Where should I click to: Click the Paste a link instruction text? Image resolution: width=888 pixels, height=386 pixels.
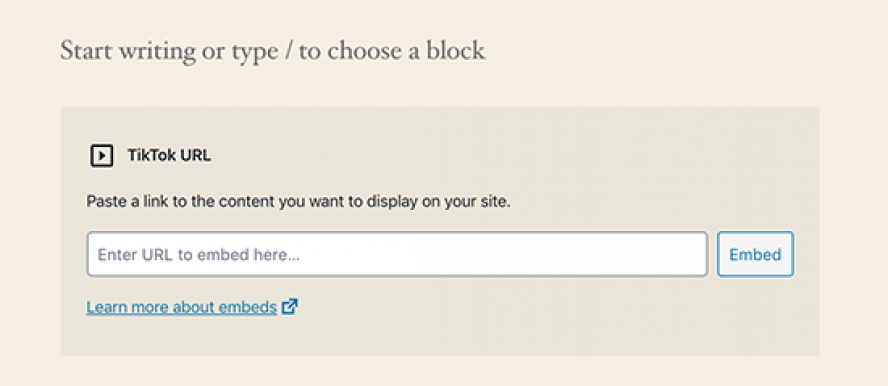[x=298, y=202]
